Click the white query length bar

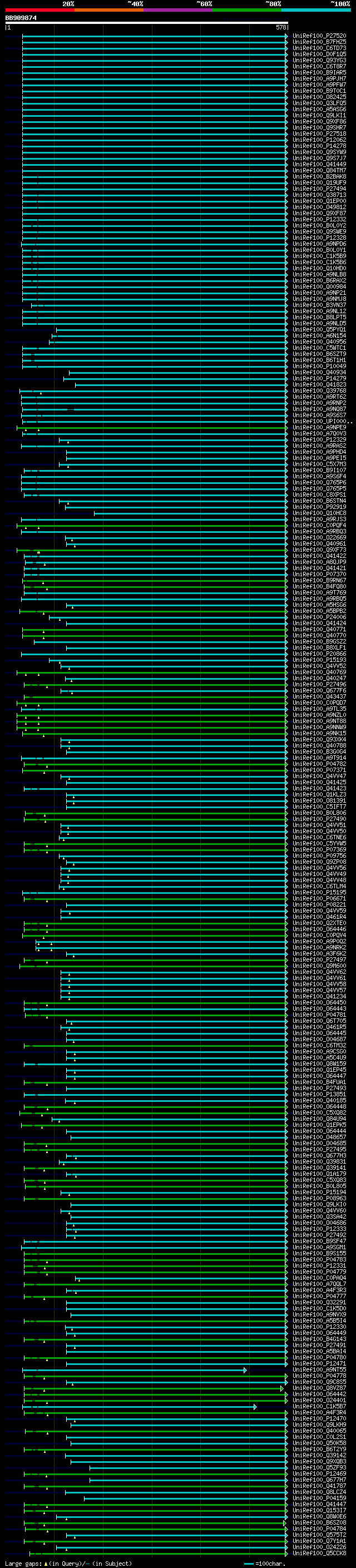tap(147, 22)
